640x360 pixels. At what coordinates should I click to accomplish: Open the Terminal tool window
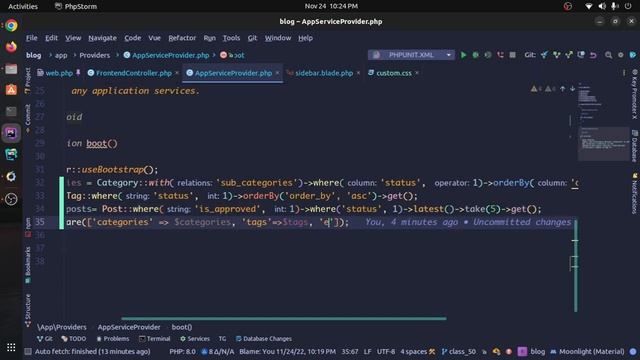155,339
